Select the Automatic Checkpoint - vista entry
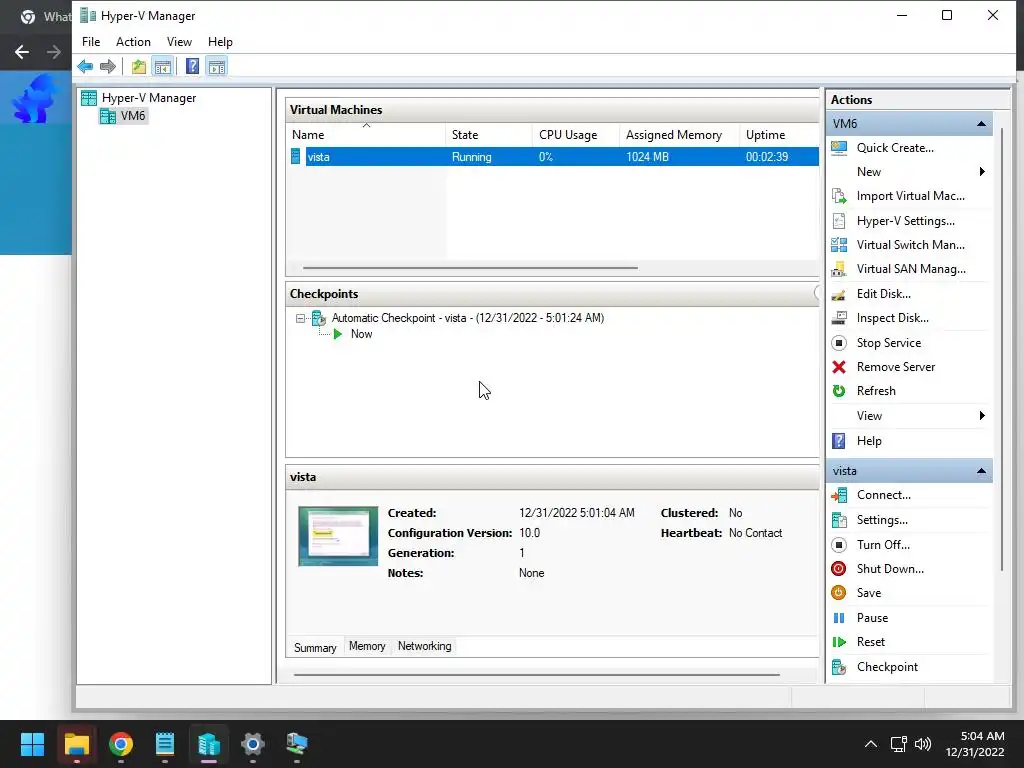Viewport: 1024px width, 768px height. (468, 318)
